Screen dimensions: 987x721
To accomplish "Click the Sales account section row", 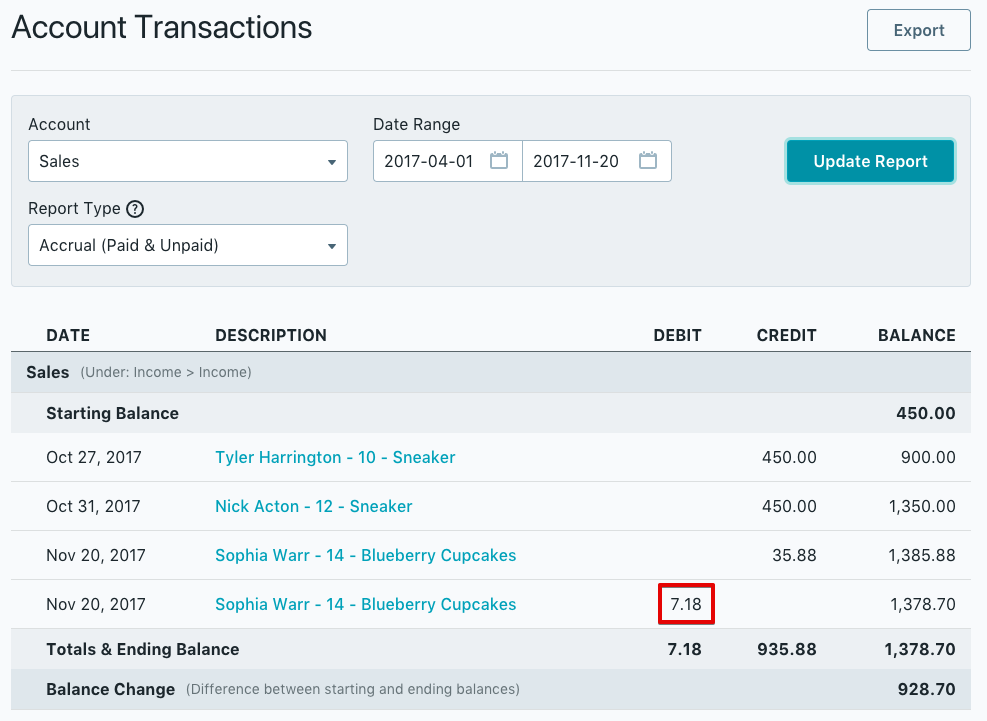I will tap(47, 371).
